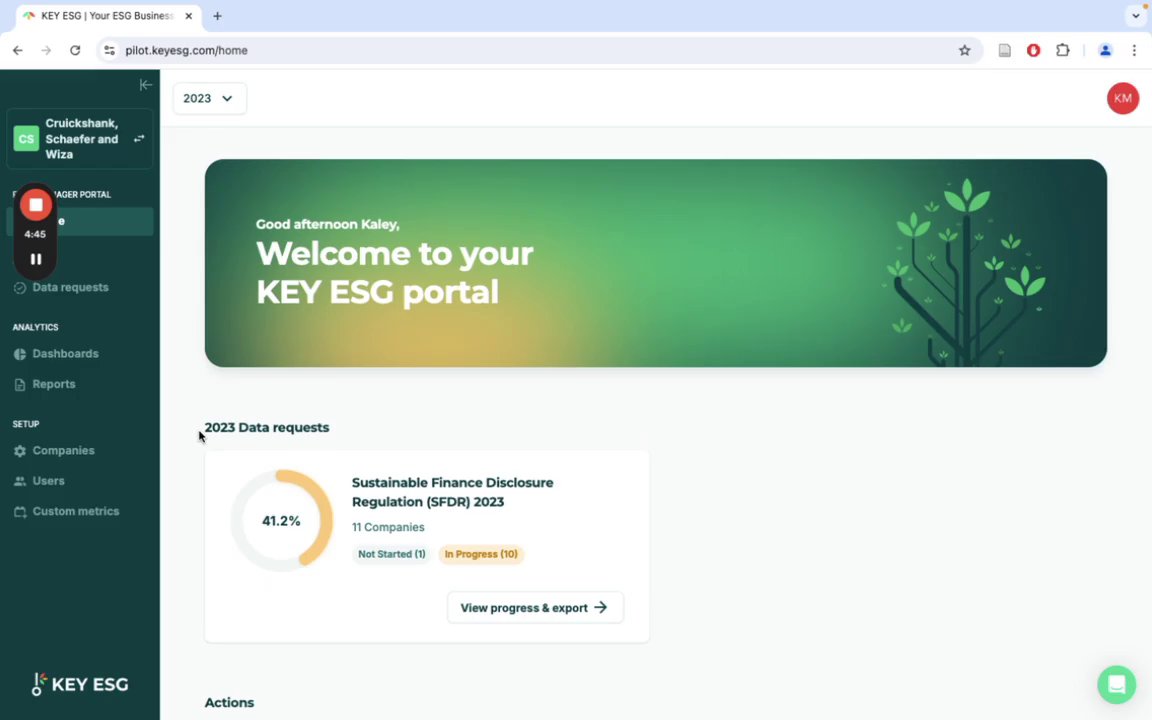
Task: Open the KM user profile avatar
Action: [1123, 98]
